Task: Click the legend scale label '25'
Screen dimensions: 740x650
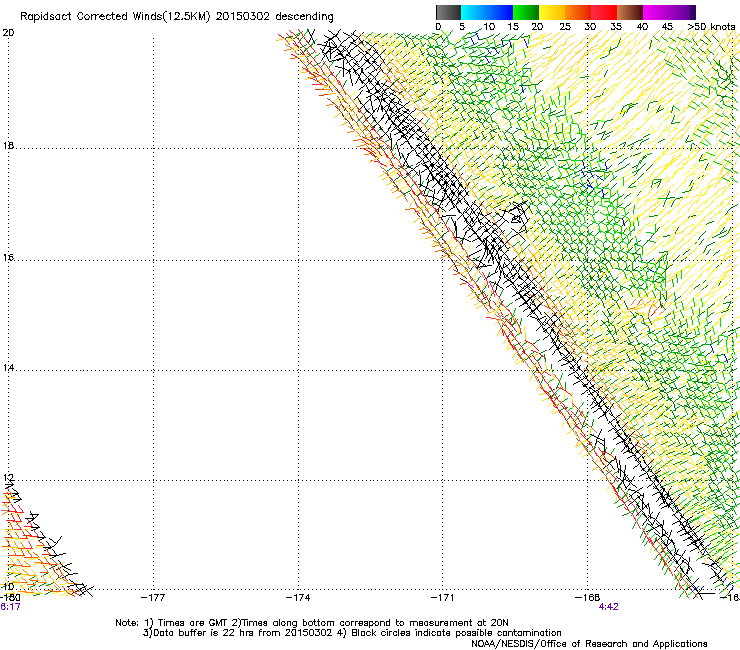Action: [565, 27]
